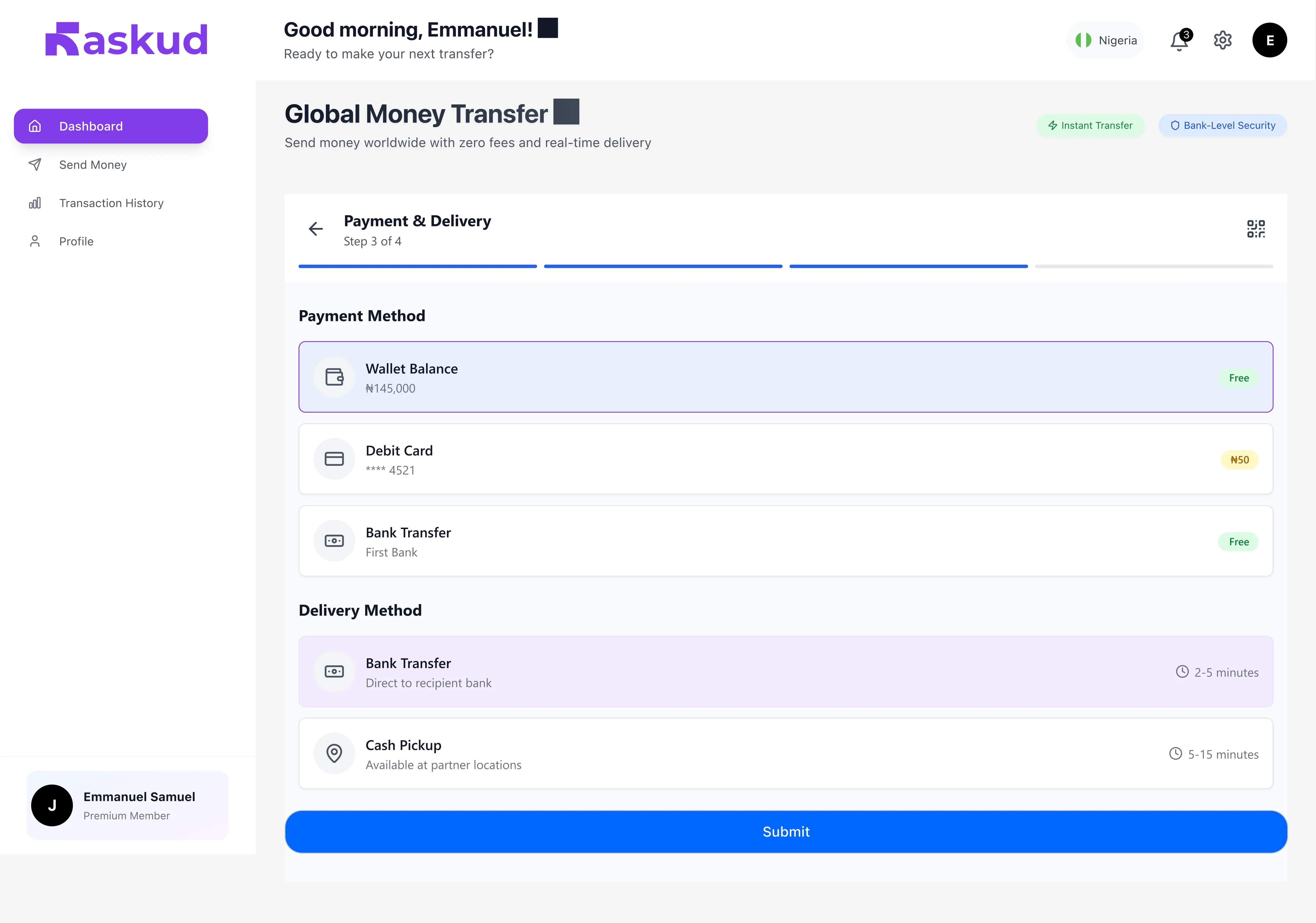
Task: Click the location pin icon on Cash Pickup
Action: click(334, 753)
